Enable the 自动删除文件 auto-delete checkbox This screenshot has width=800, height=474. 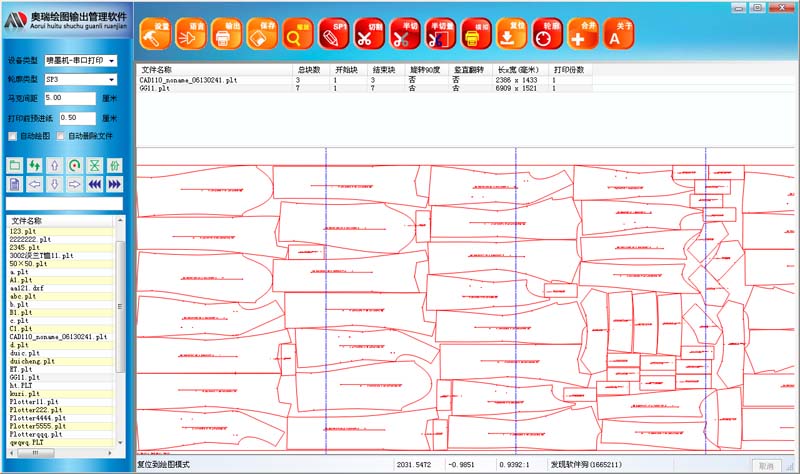coord(61,136)
